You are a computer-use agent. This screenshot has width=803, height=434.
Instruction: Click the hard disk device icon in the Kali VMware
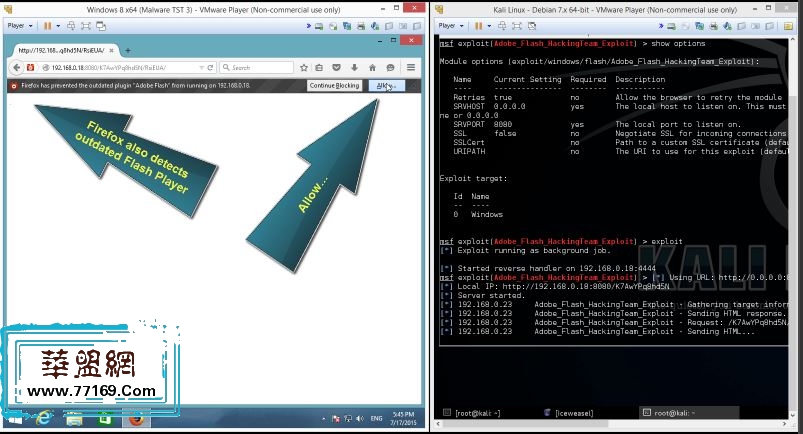(671, 26)
